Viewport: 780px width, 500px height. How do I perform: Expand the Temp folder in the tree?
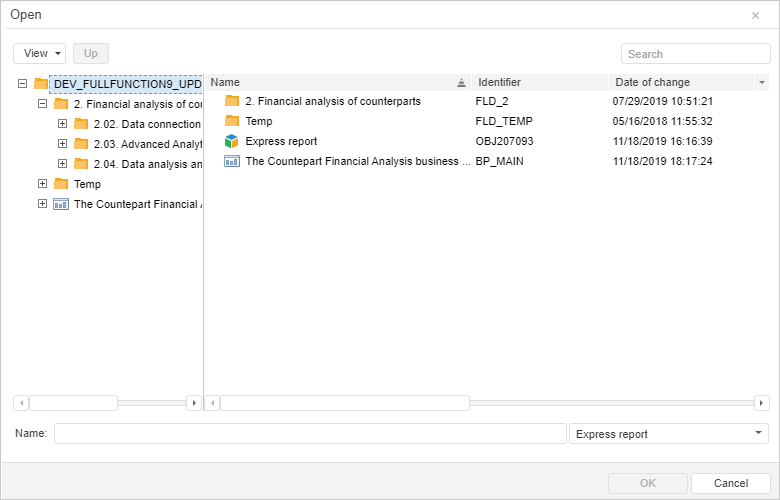click(x=42, y=184)
